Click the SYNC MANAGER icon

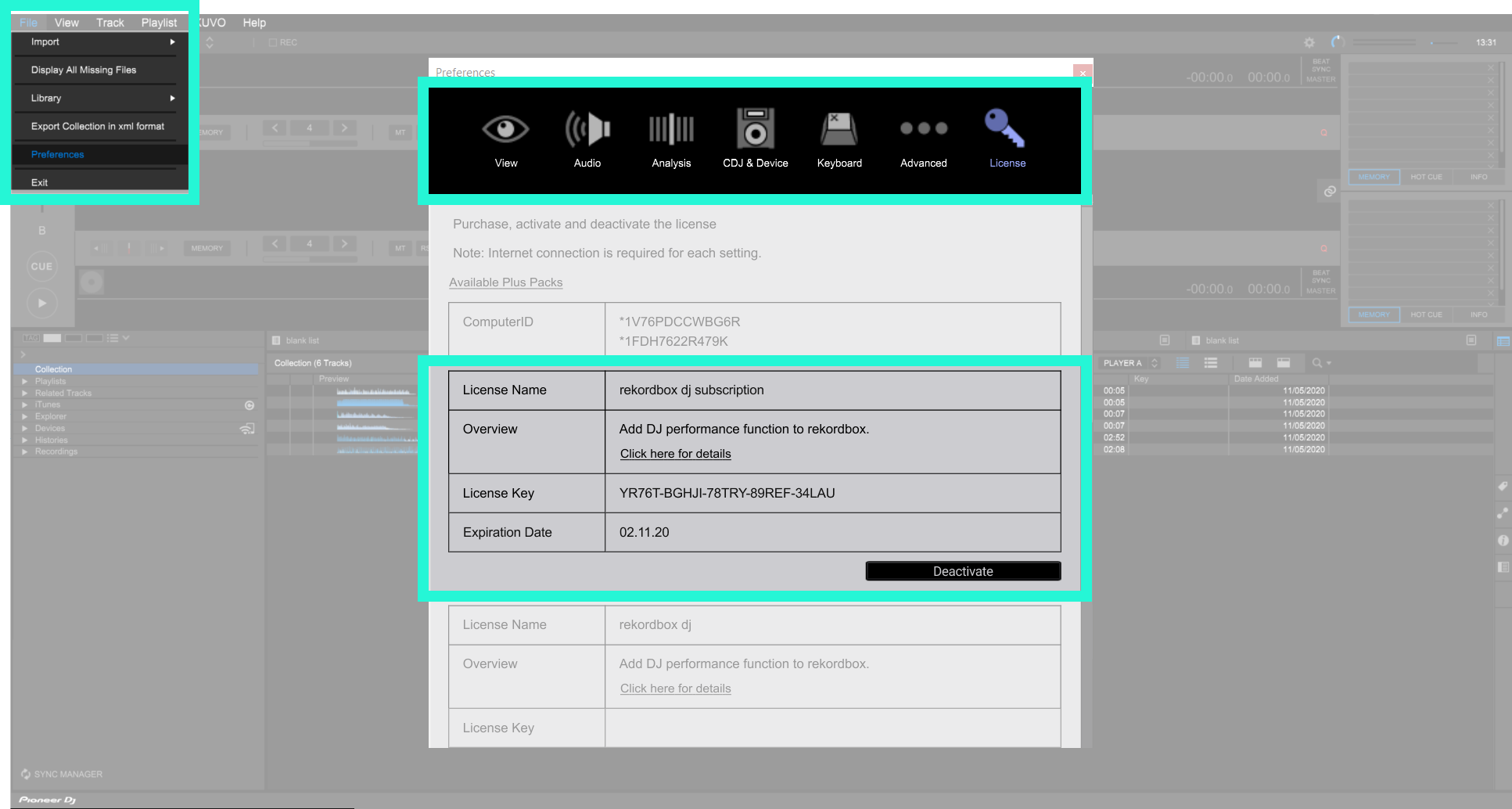coord(26,774)
